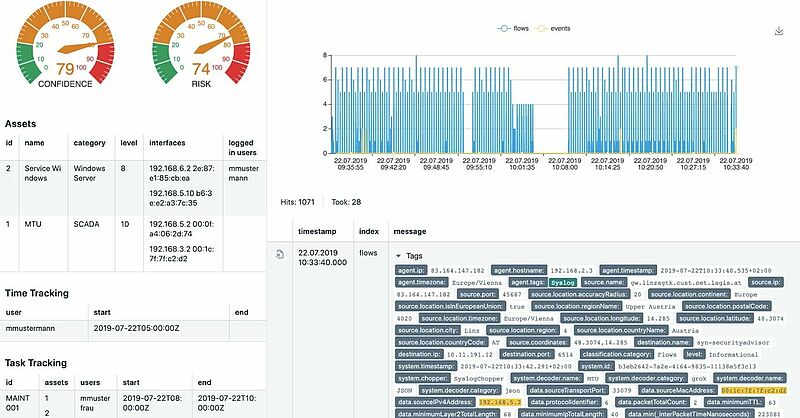
Task: Select the MTU asset name
Action: coord(33,224)
